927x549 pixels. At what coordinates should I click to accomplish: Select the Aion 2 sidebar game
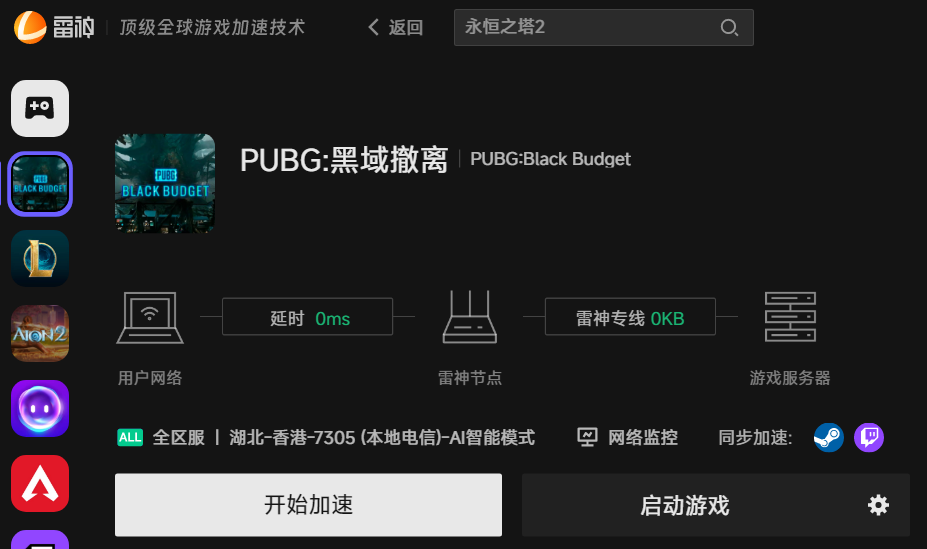[40, 333]
